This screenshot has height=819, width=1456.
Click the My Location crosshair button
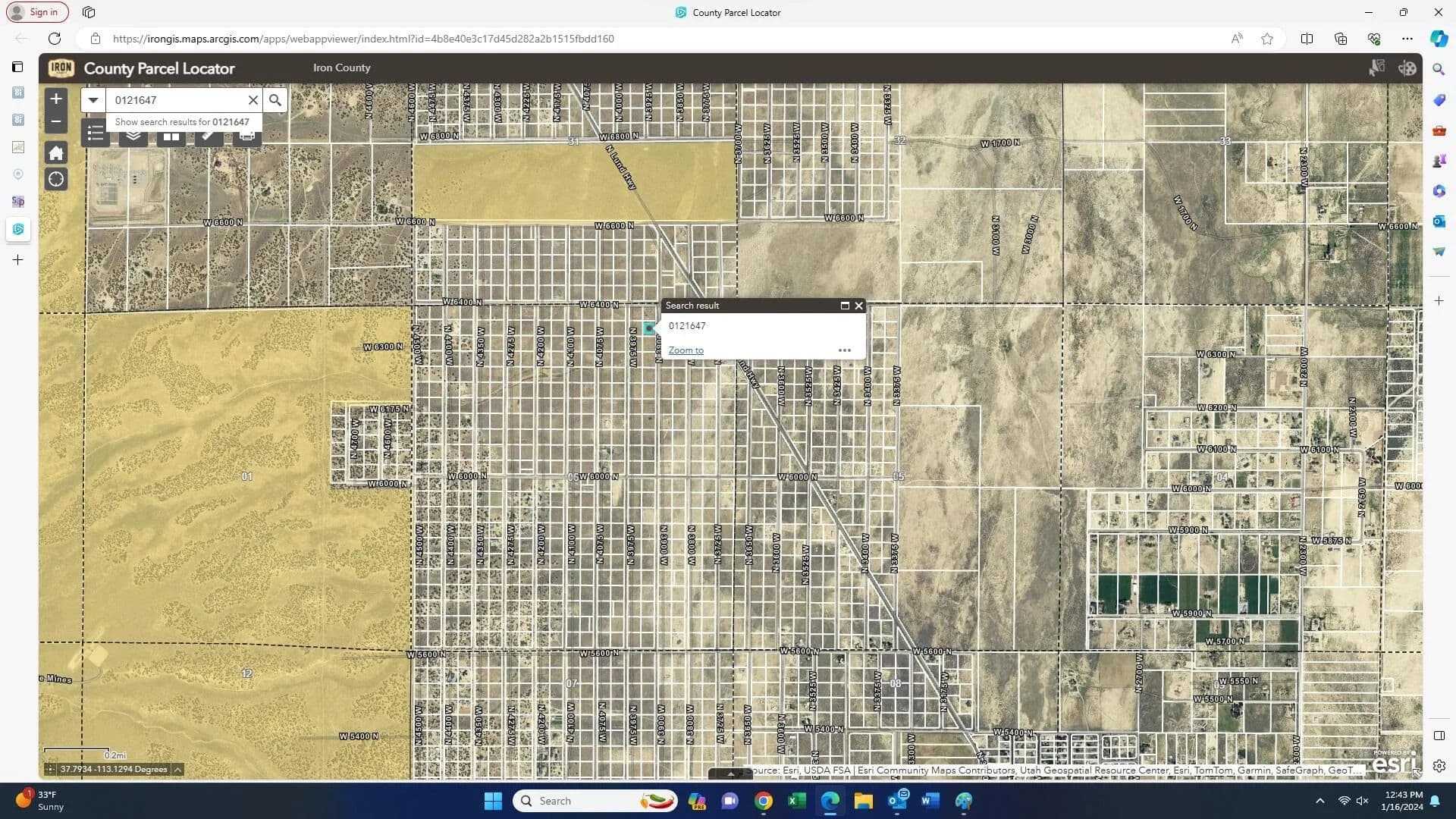click(x=56, y=180)
